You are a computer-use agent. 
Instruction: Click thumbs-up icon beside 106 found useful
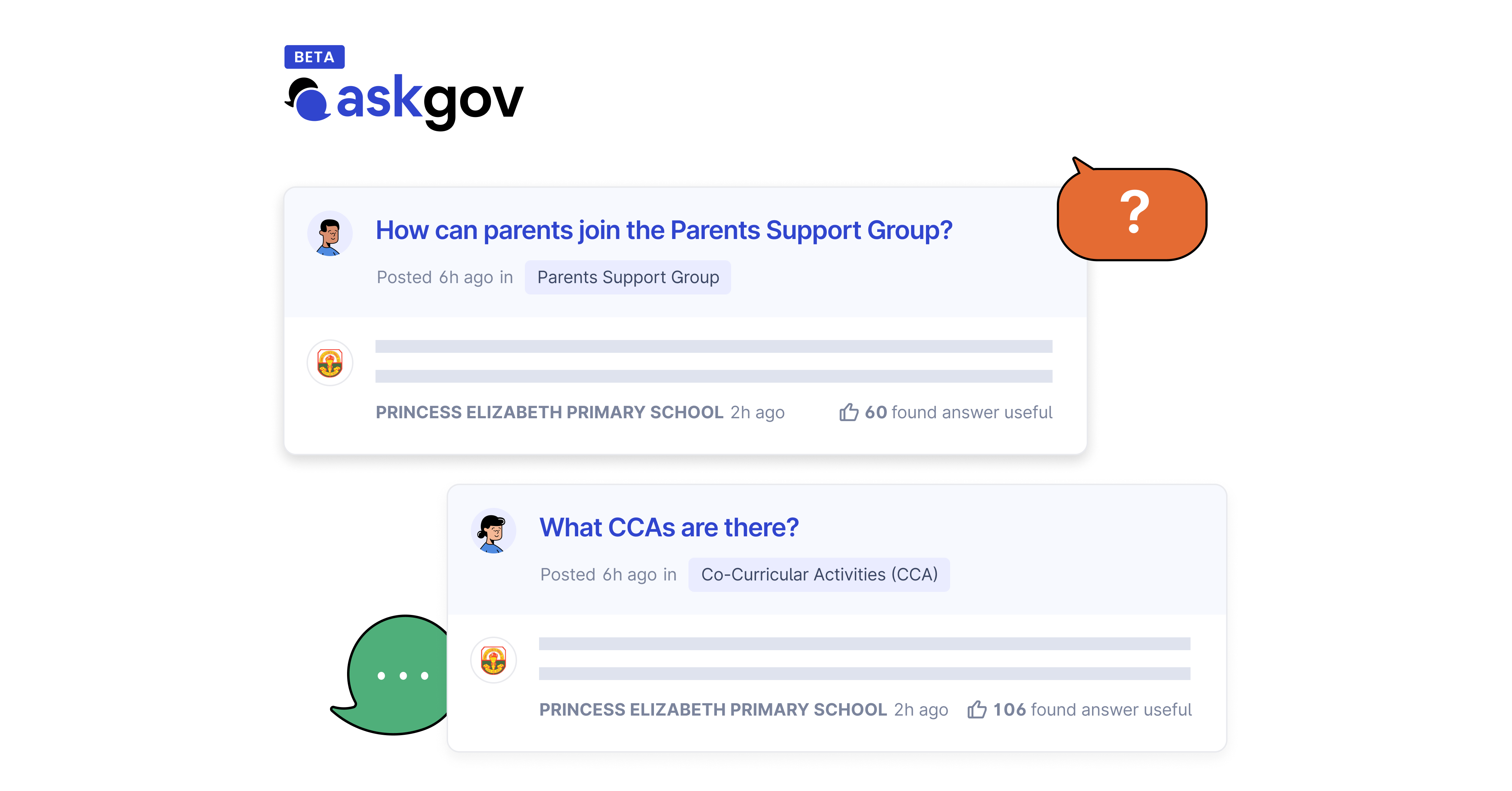click(x=977, y=710)
